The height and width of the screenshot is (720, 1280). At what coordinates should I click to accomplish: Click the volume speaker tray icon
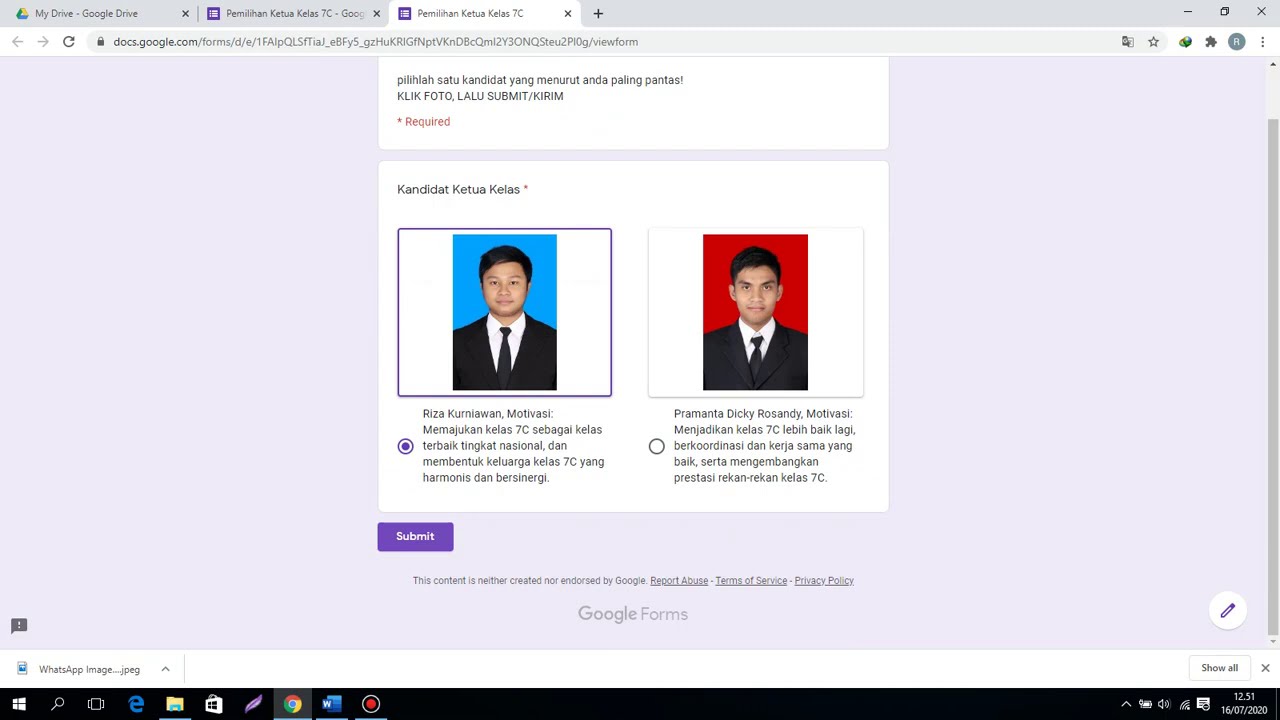pos(1164,704)
